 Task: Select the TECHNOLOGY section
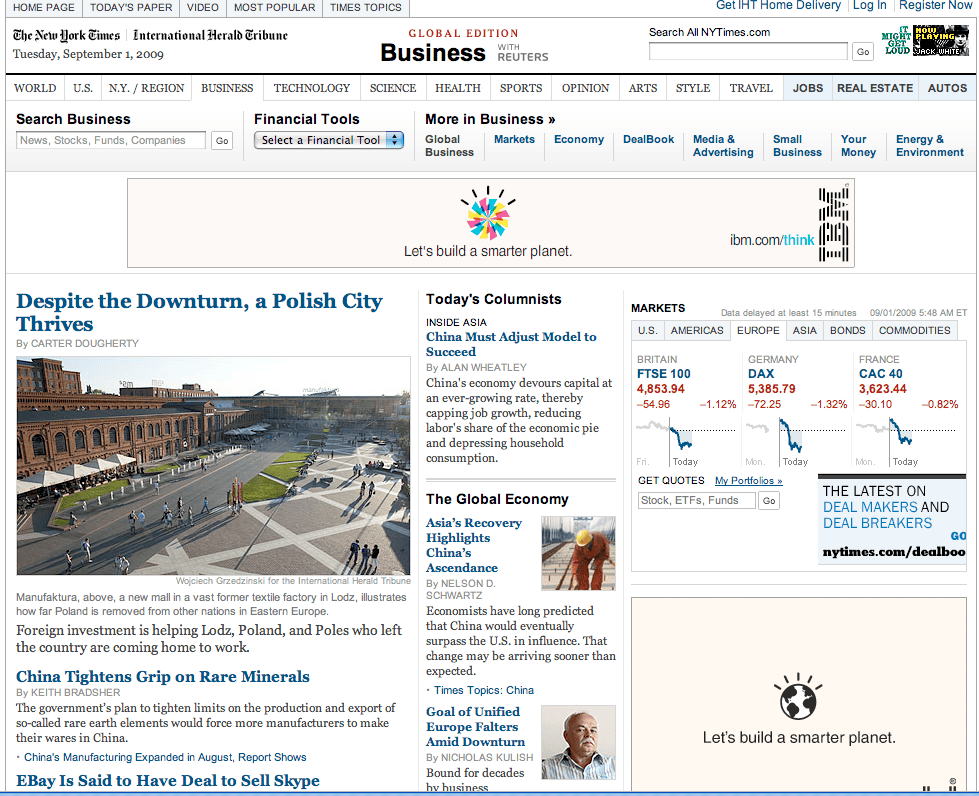point(312,88)
